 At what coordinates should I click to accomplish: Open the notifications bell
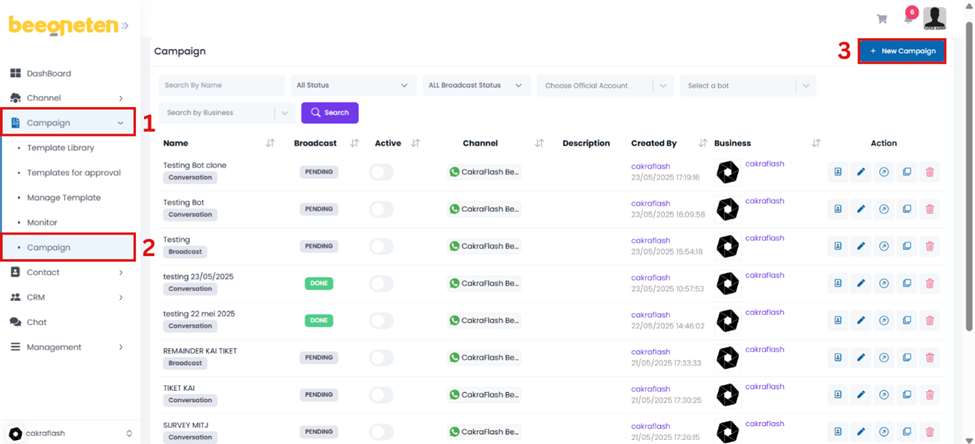tap(908, 18)
